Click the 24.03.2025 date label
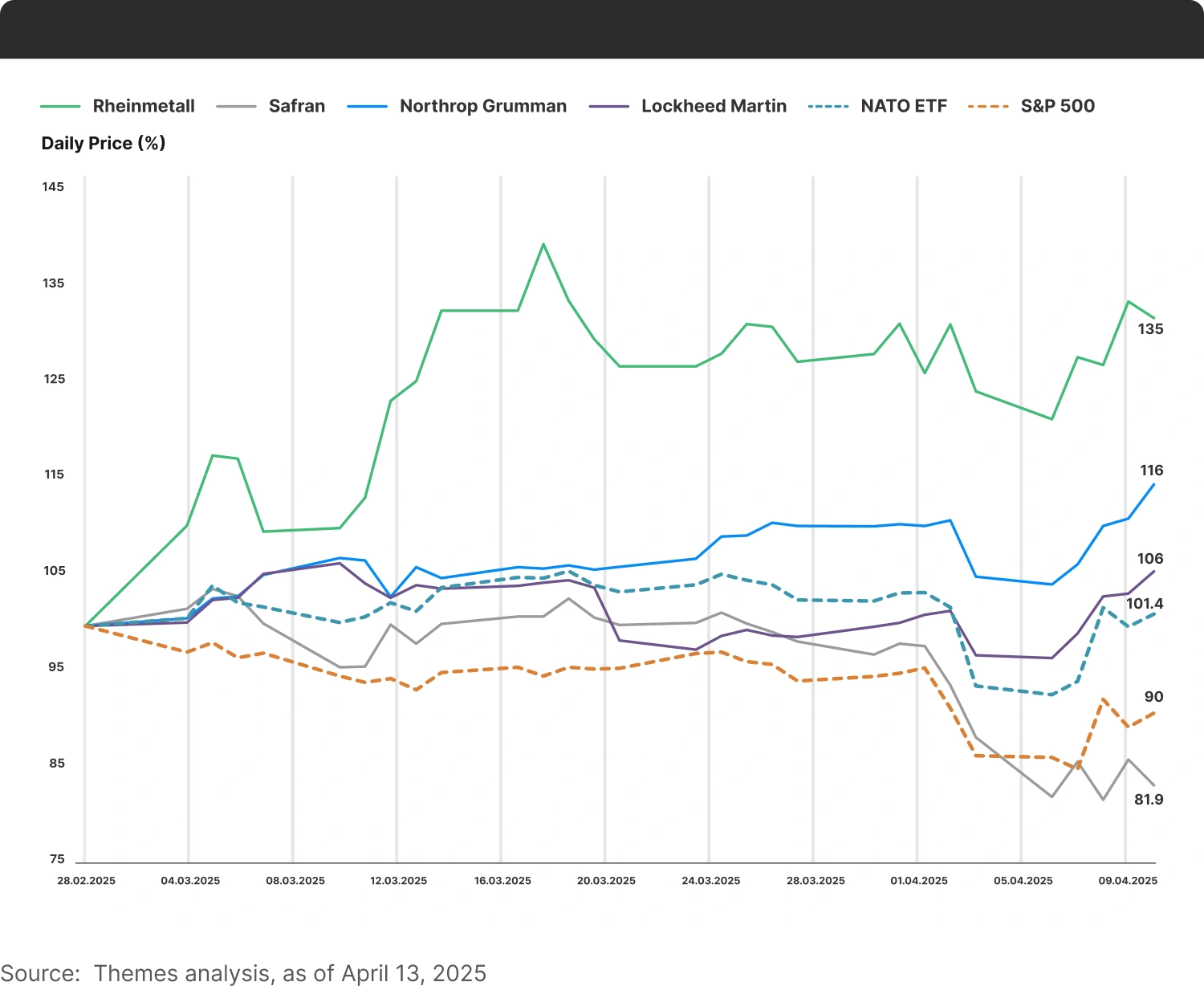 pyautogui.click(x=711, y=881)
